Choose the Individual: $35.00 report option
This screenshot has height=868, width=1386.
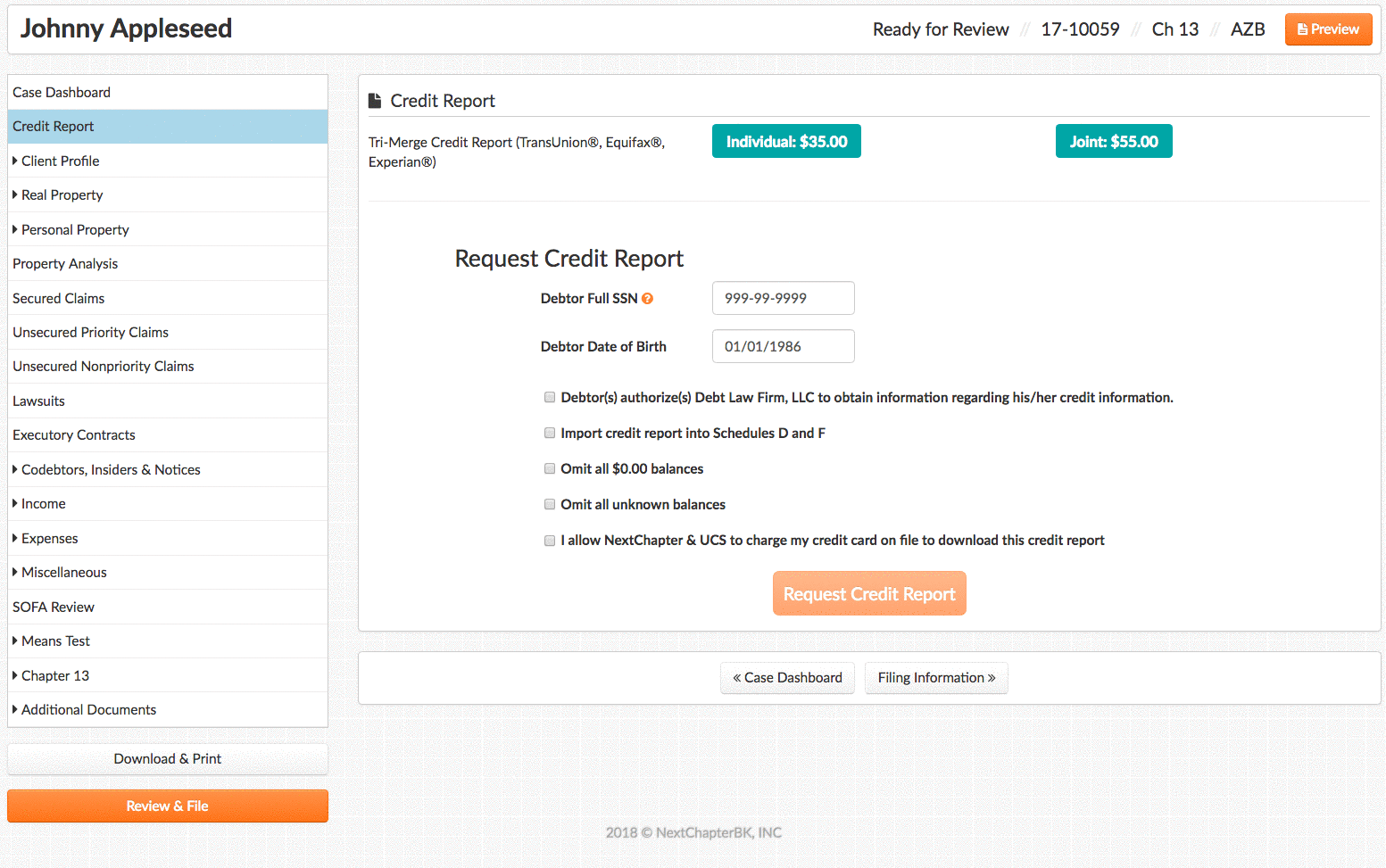point(786,142)
